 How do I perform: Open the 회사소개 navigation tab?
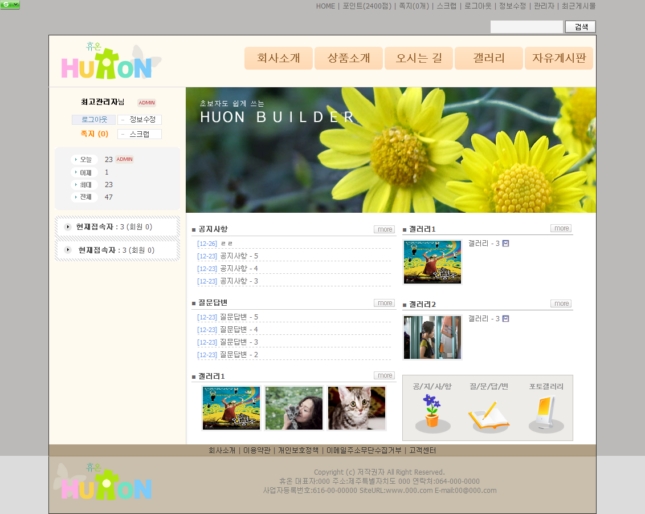(278, 58)
